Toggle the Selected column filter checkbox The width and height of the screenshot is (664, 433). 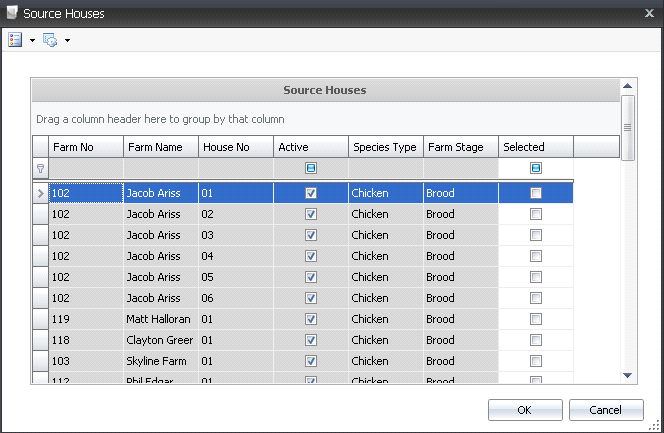pos(536,169)
